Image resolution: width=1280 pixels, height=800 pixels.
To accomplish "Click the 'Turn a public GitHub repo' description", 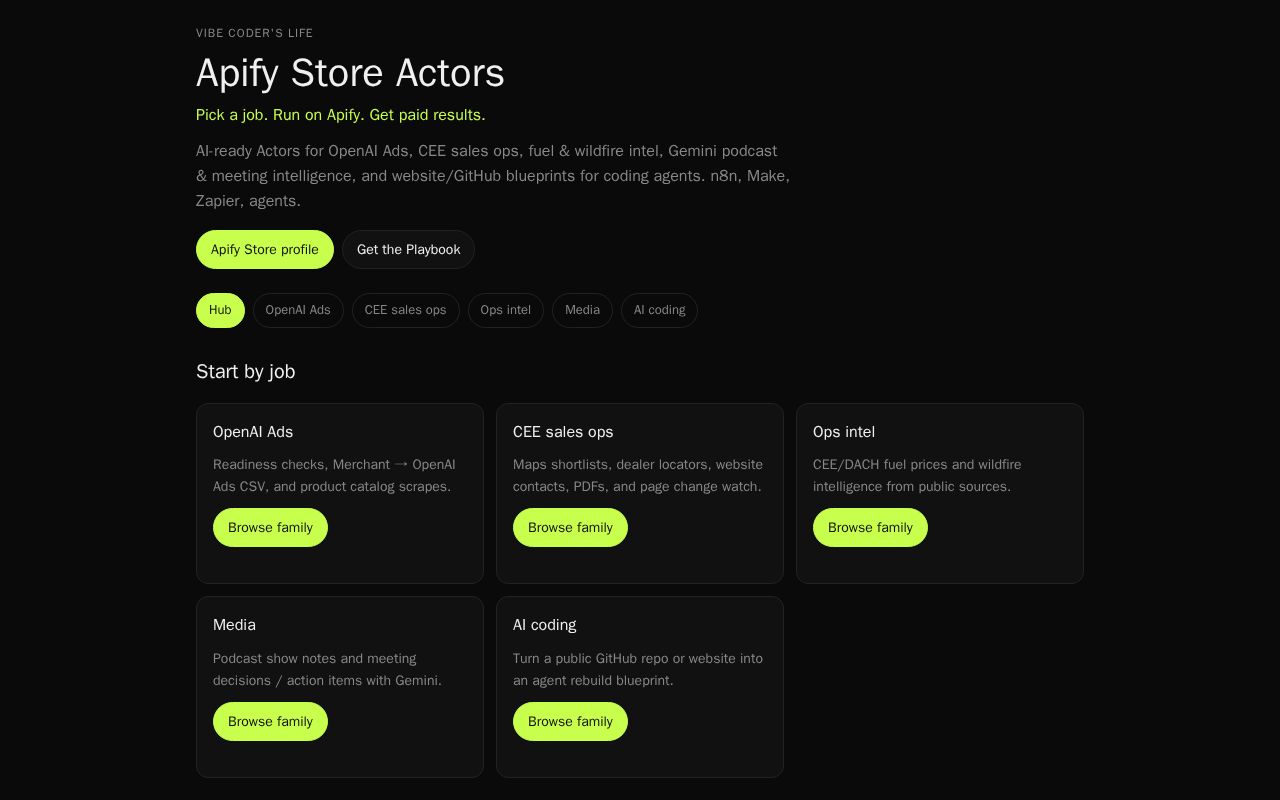I will [638, 669].
